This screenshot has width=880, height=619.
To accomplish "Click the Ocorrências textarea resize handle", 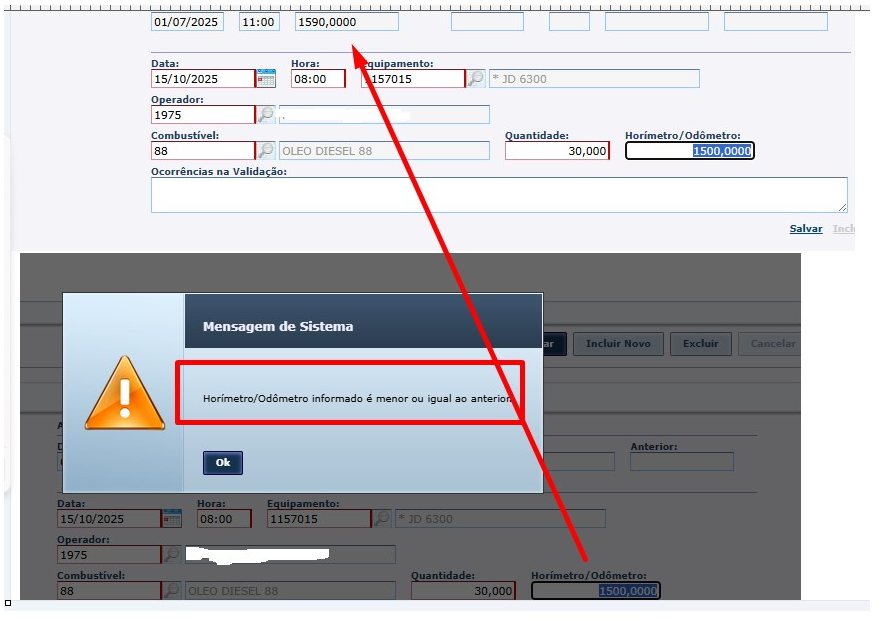I will click(842, 208).
